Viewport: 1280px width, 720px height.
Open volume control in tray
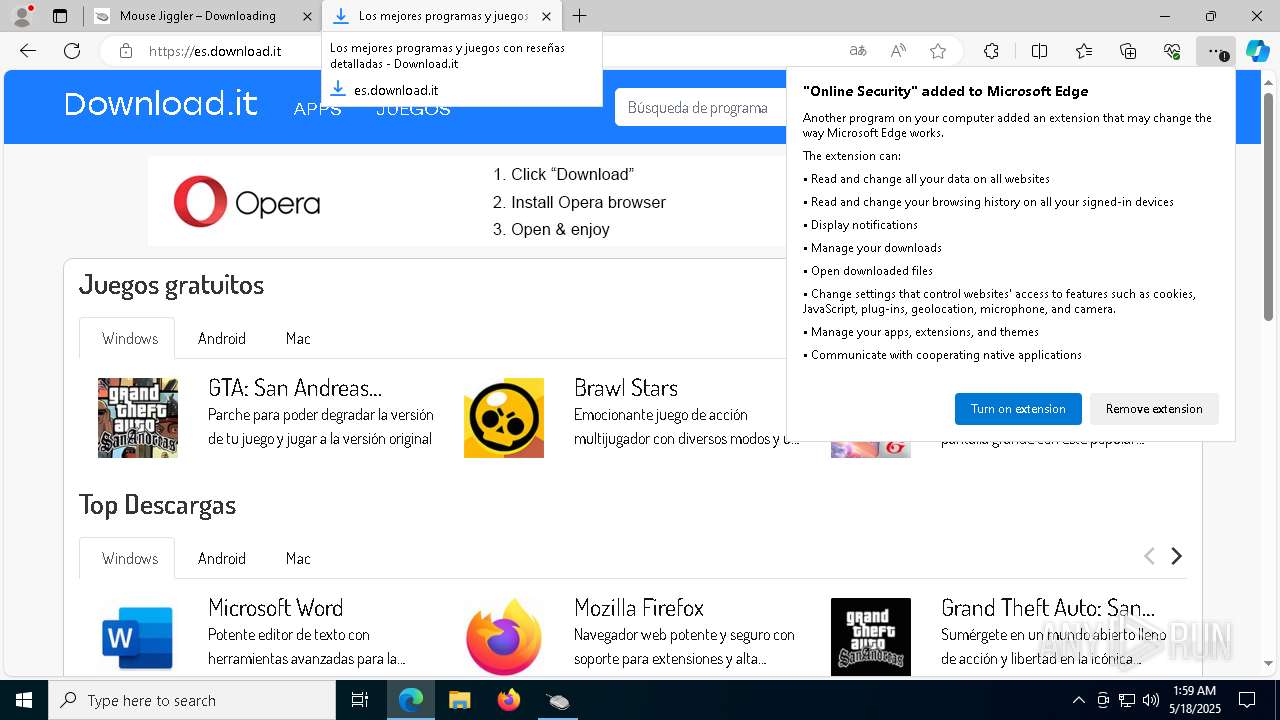pos(1151,700)
